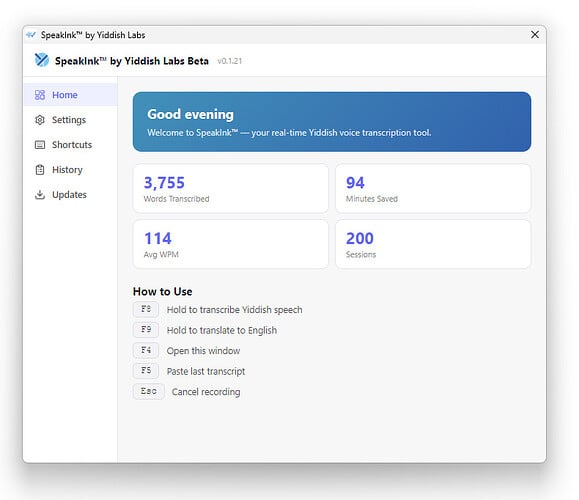View the History page
Image resolution: width=579 pixels, height=500 pixels.
pos(71,169)
